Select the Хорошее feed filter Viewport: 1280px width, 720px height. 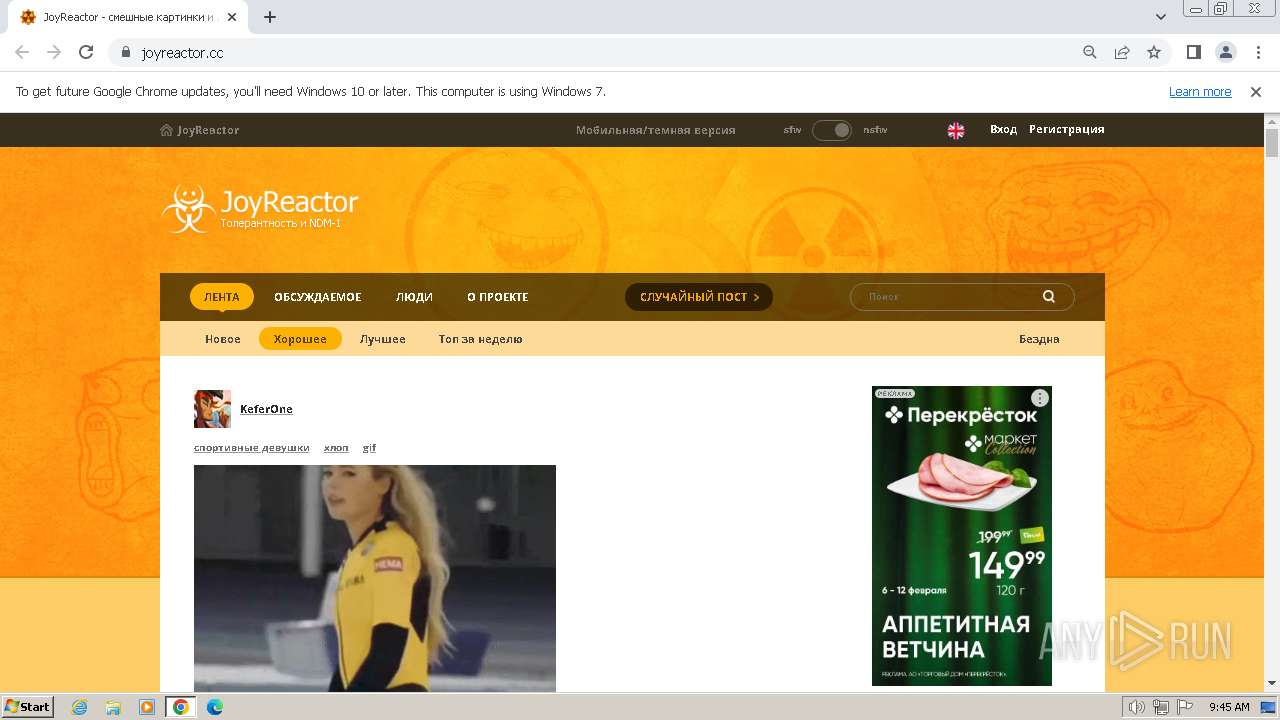click(300, 339)
